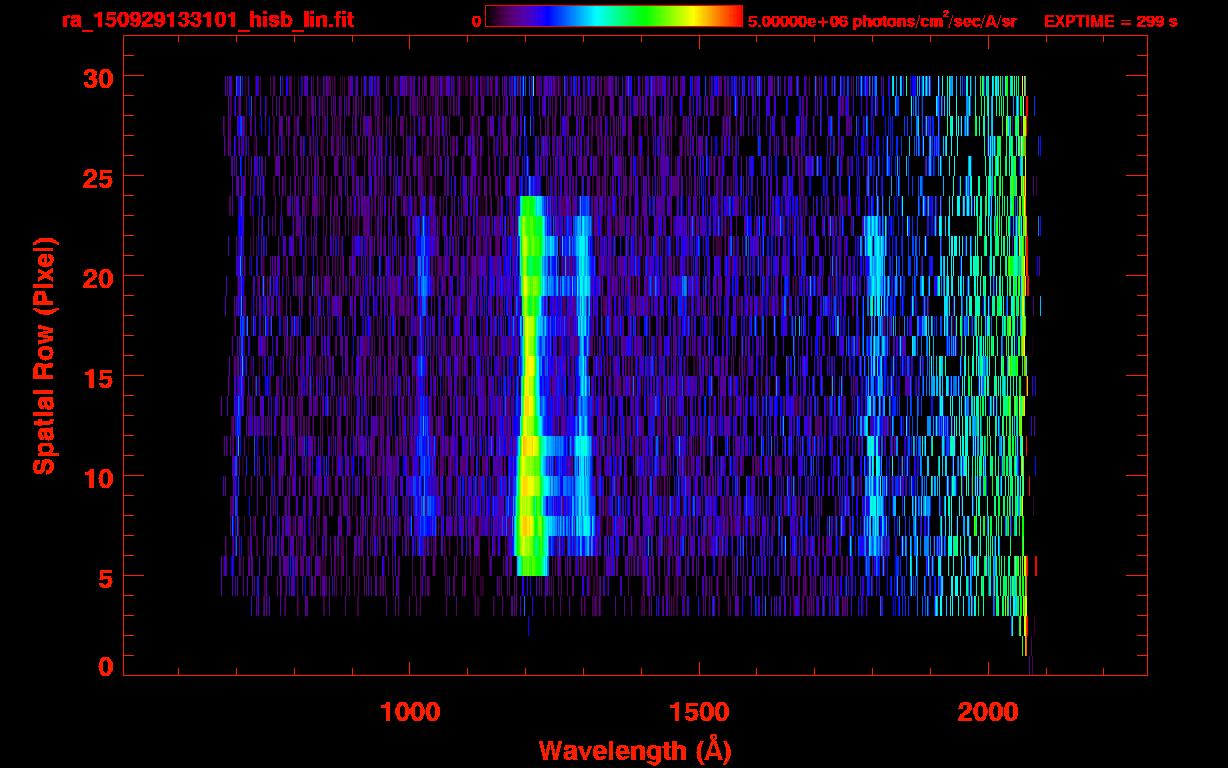The width and height of the screenshot is (1228, 768).
Task: Select the color bar's minimum label 0
Action: 476,21
